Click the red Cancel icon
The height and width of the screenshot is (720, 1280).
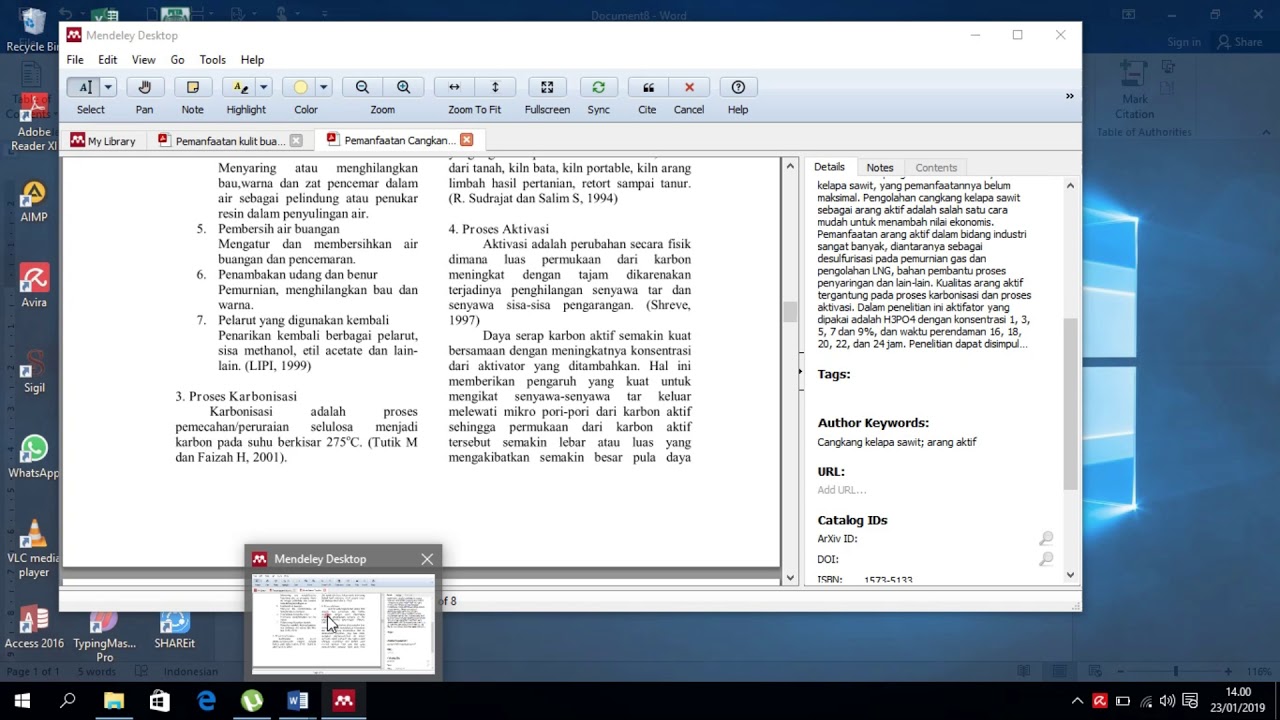(x=689, y=87)
